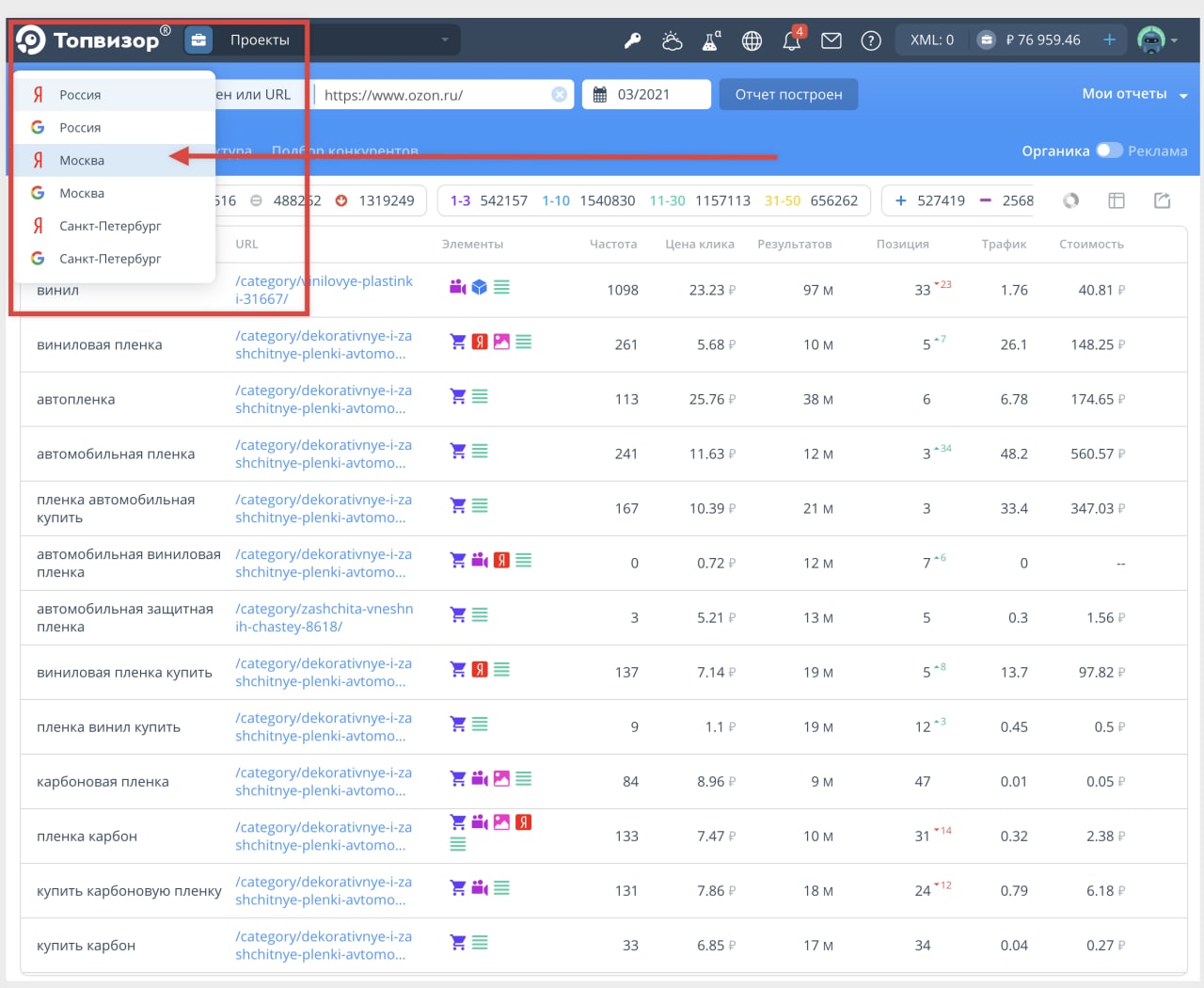
Task: Click green lines icon in купить карбон row
Action: pyautogui.click(x=480, y=942)
